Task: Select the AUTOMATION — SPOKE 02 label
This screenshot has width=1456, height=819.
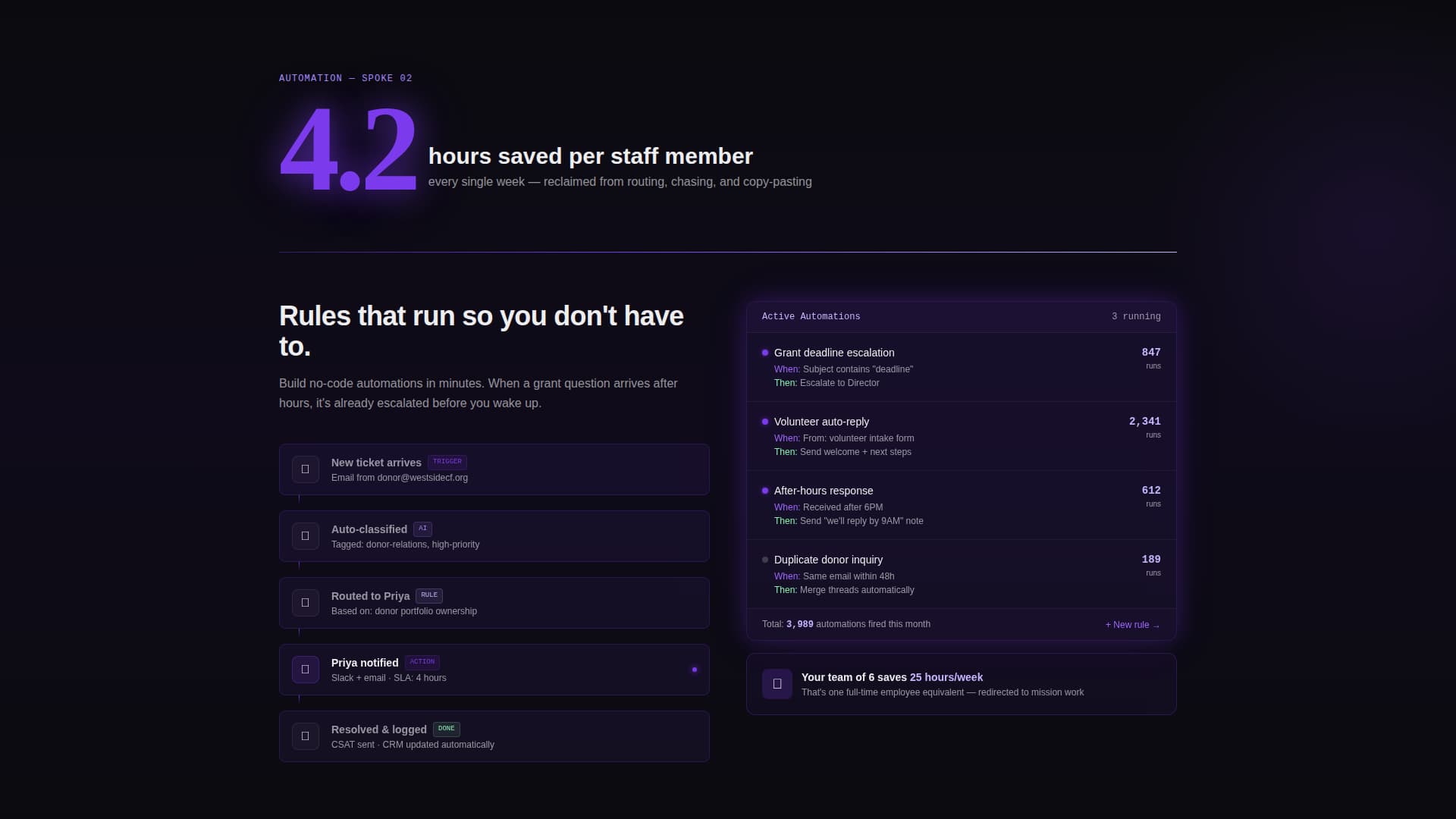Action: tap(345, 77)
